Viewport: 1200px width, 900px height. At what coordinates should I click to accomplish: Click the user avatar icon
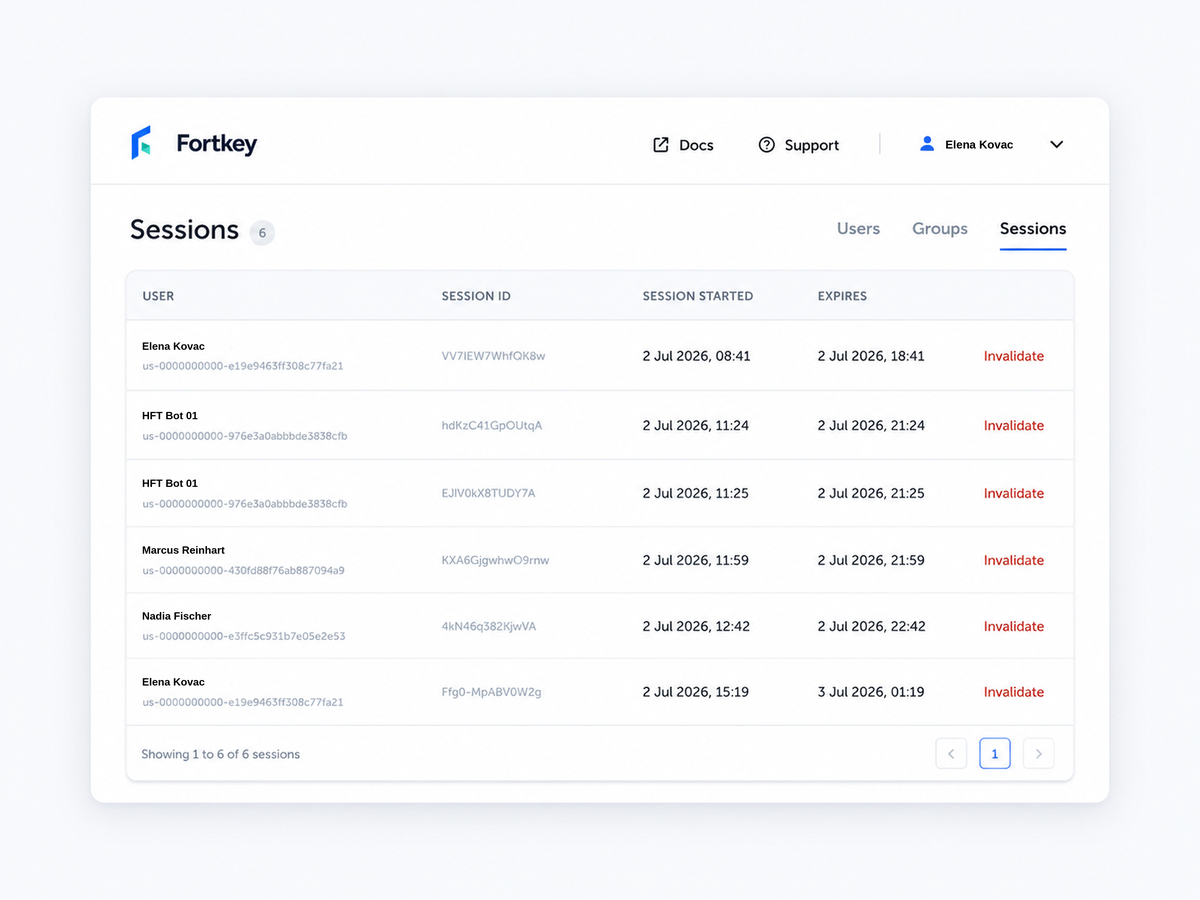pos(927,144)
